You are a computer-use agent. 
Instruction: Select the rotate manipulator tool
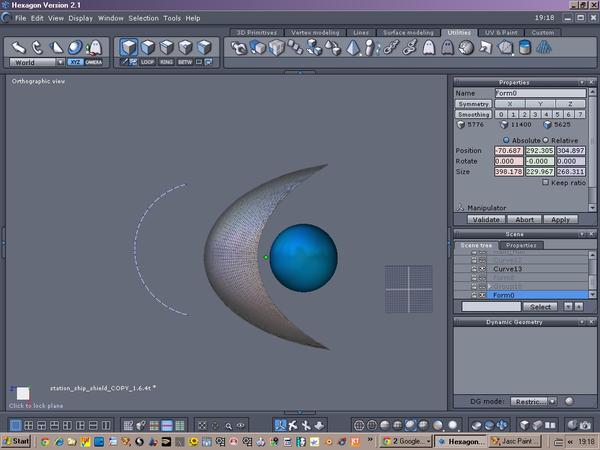[37, 47]
